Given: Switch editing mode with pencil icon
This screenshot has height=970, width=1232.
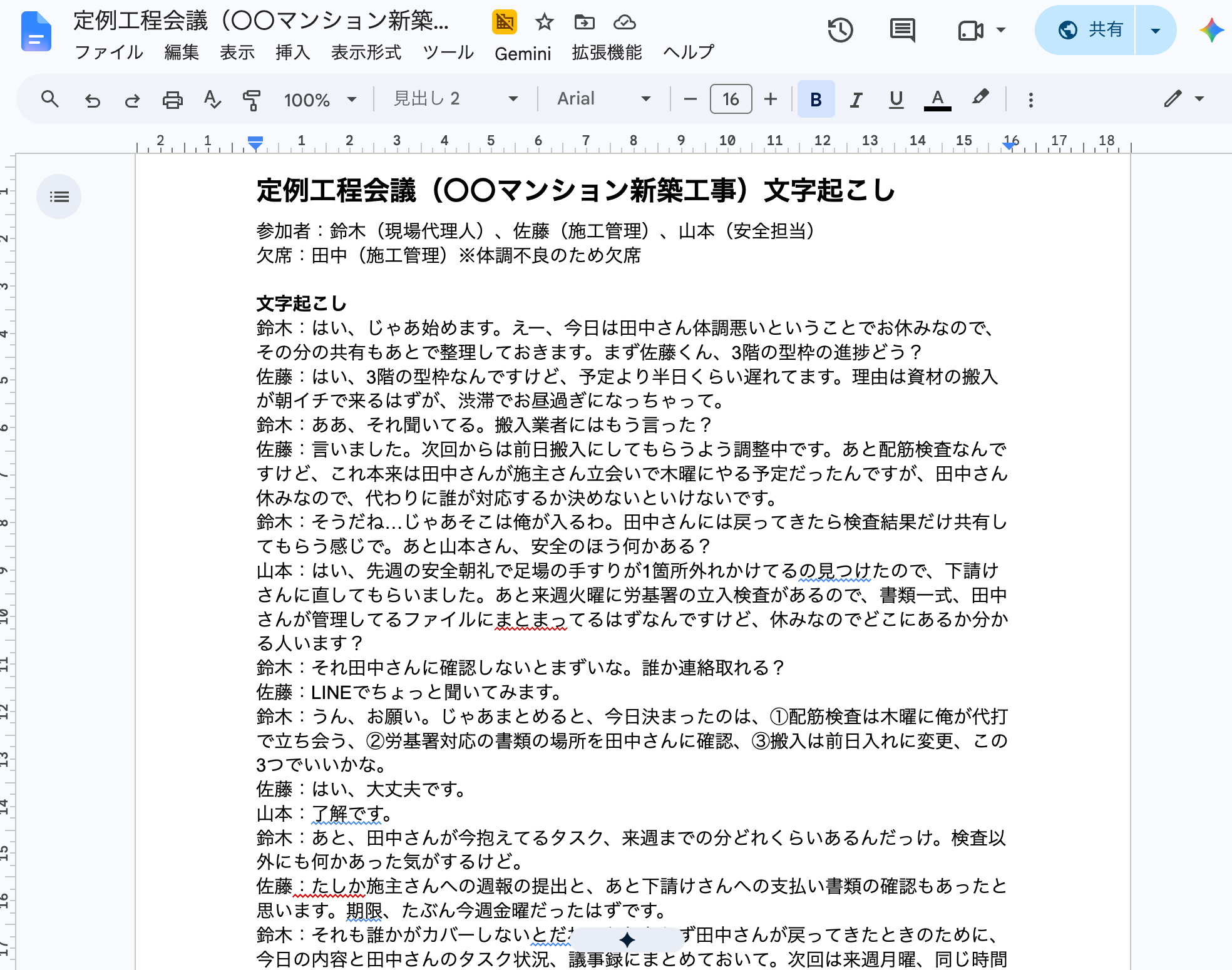Looking at the screenshot, I should (1173, 98).
